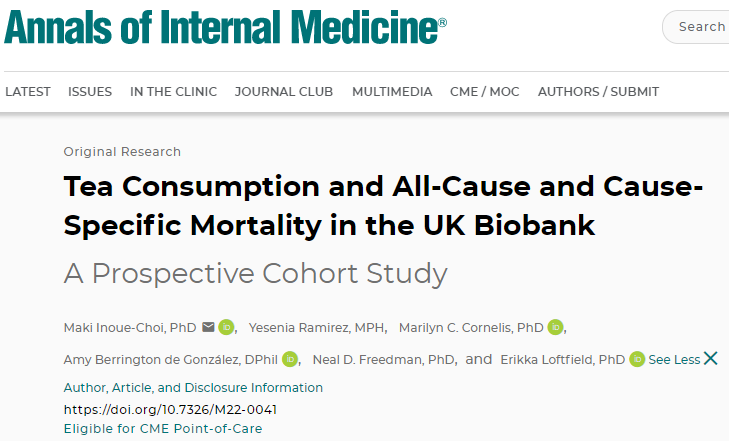Collapse the author list with See Less
Viewport: 729px width, 441px height.
pos(674,360)
